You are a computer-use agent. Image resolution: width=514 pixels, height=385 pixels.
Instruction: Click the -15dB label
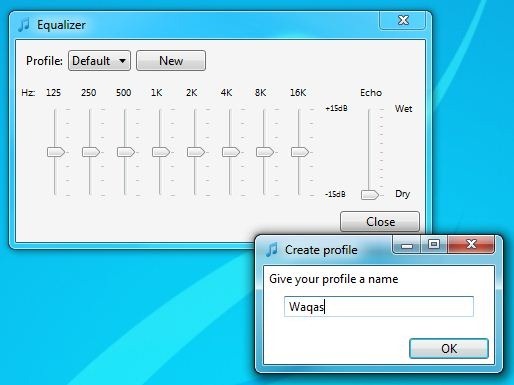[x=335, y=194]
